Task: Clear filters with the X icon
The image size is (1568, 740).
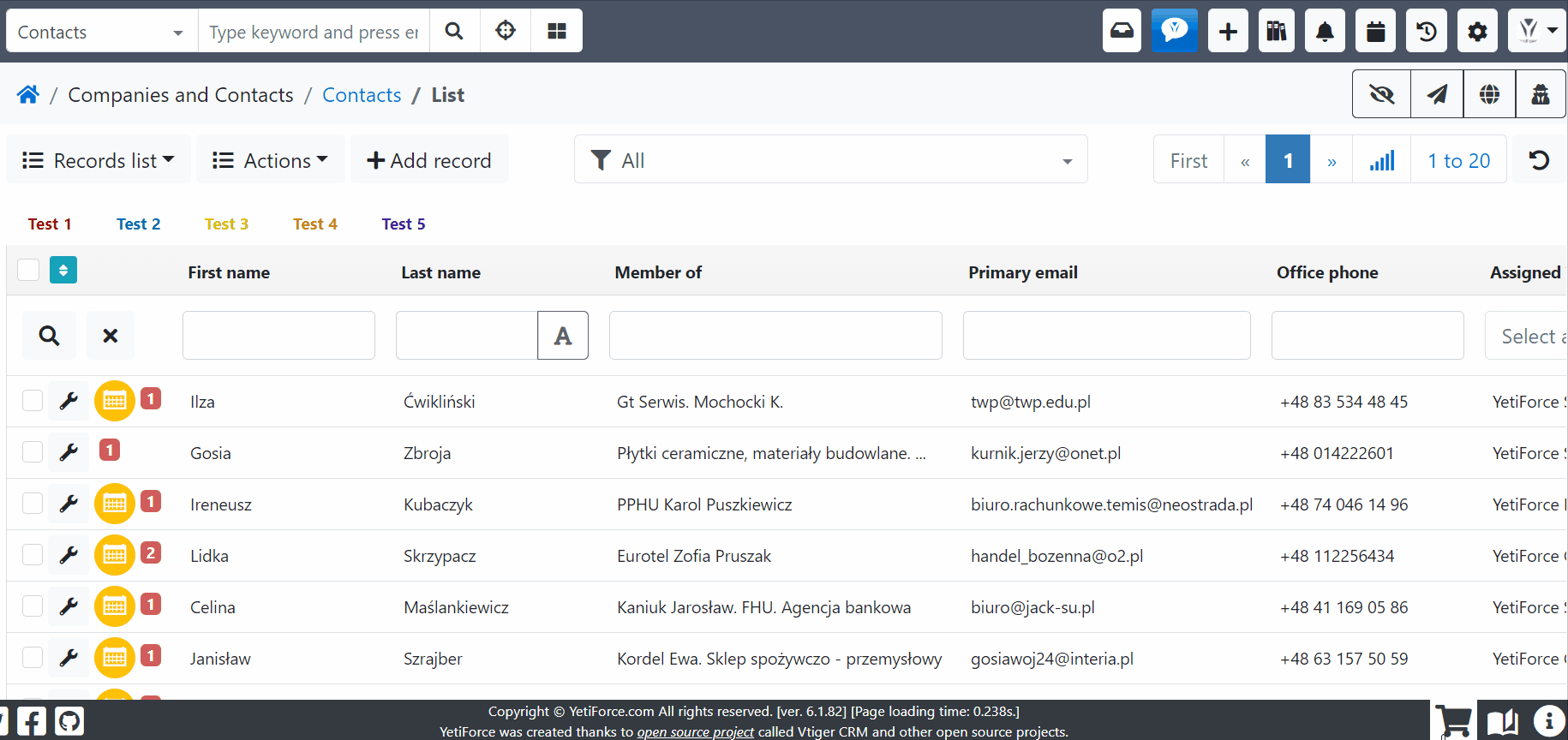Action: [111, 335]
